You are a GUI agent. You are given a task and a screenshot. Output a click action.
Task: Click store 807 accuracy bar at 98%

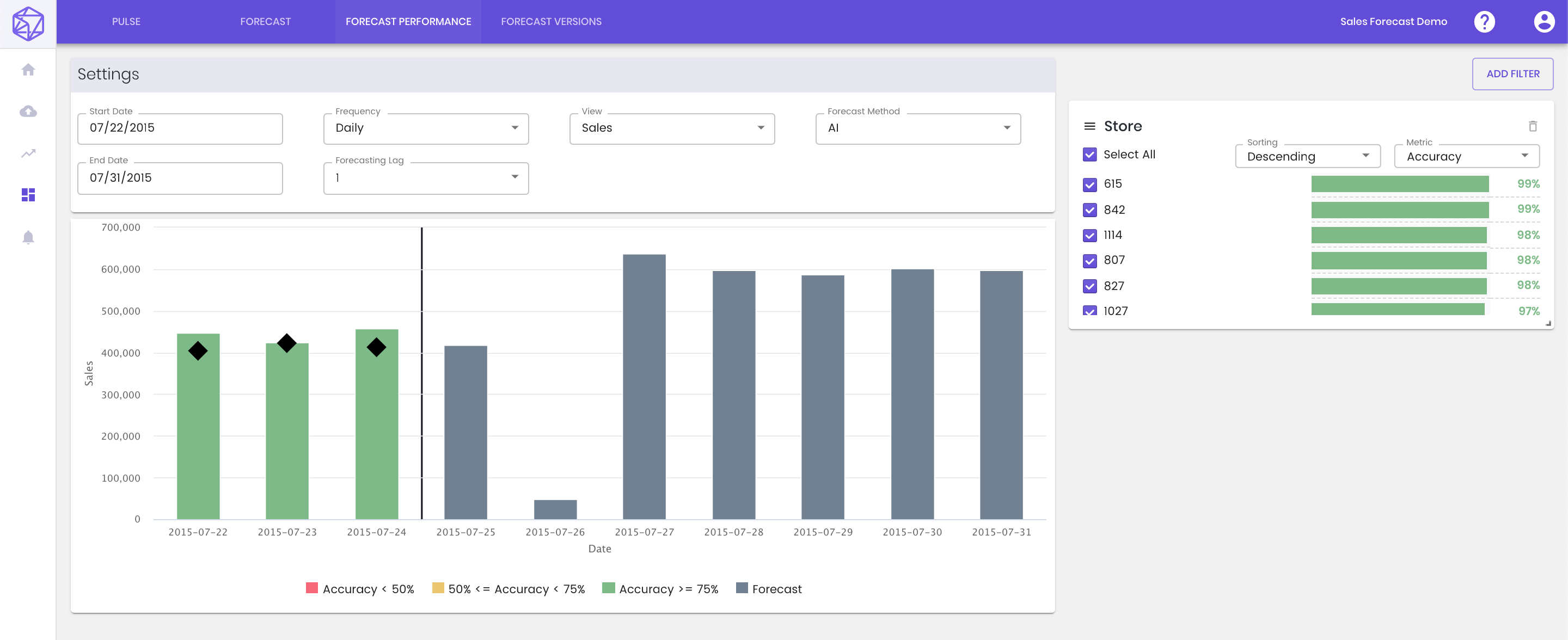coord(1398,260)
